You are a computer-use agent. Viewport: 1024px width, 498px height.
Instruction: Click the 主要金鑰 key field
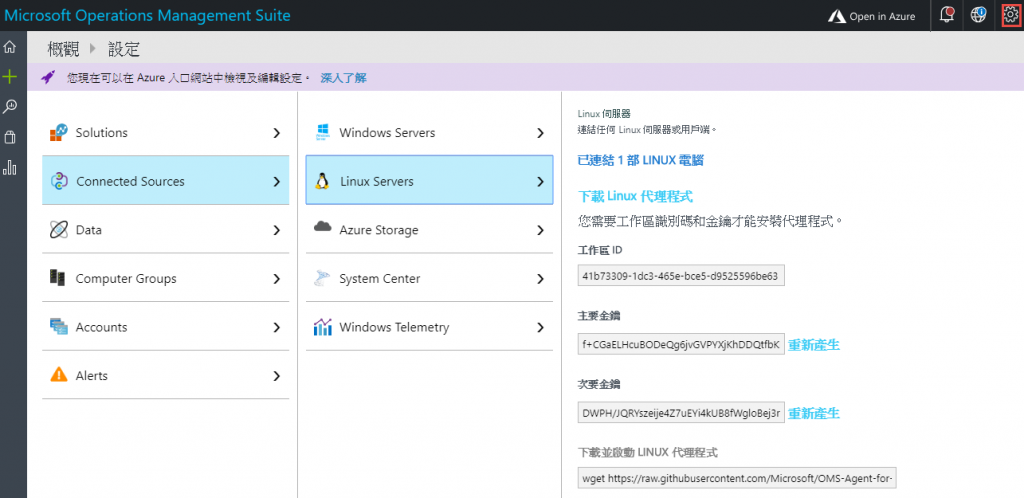tap(681, 345)
